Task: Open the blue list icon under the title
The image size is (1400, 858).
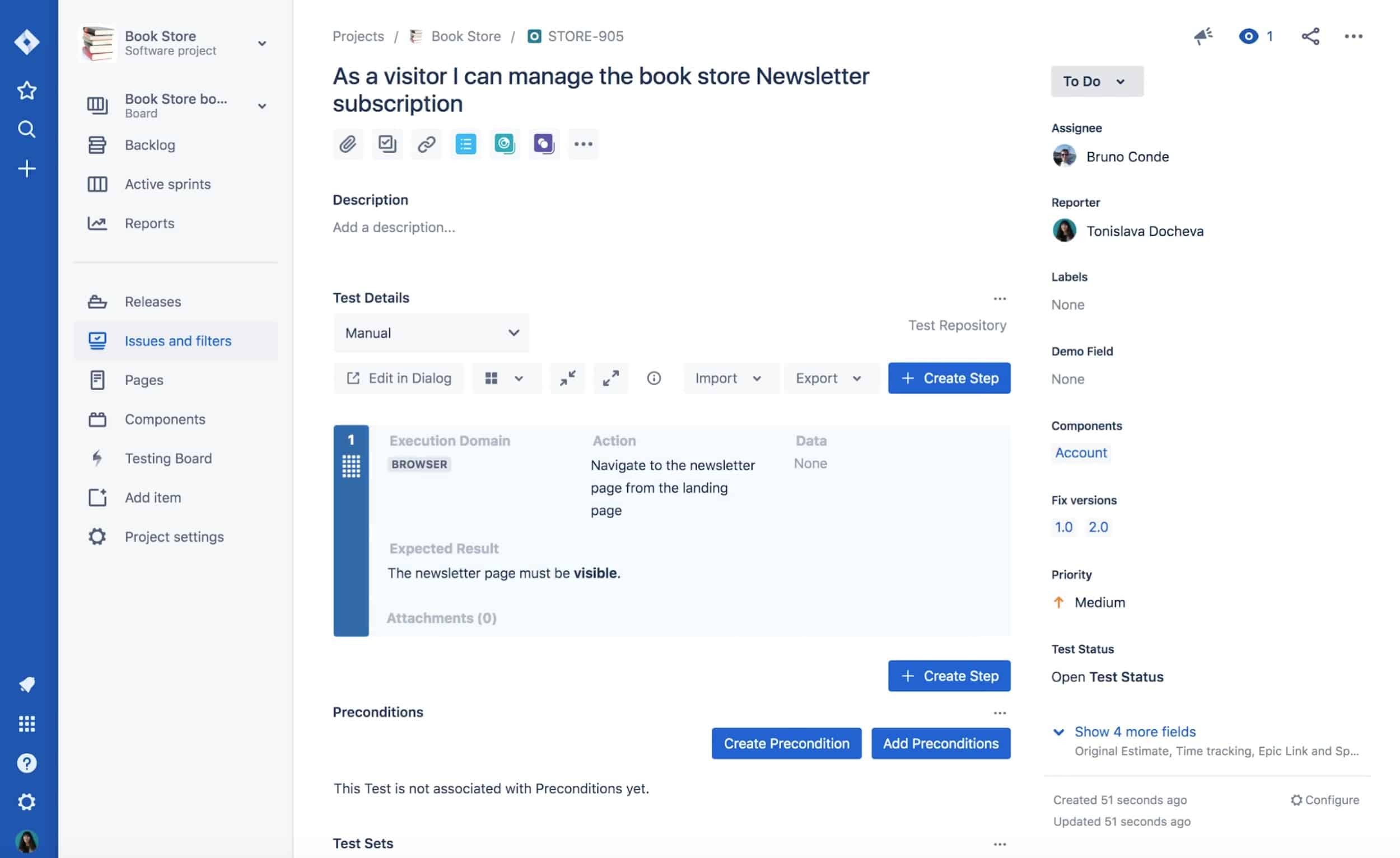Action: [465, 144]
